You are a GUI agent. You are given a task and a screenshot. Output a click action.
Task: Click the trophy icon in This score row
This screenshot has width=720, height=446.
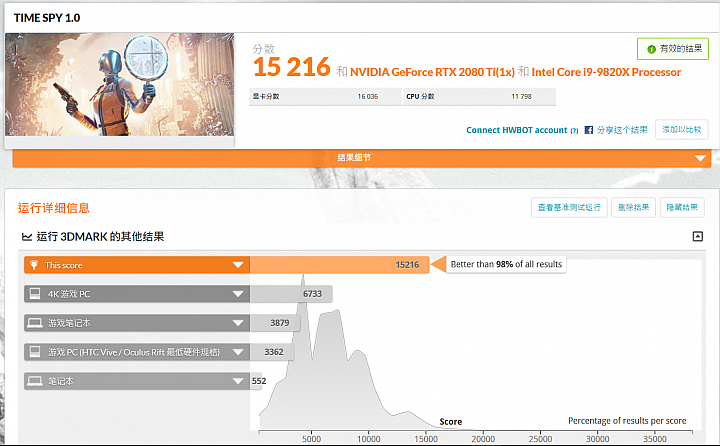34,265
